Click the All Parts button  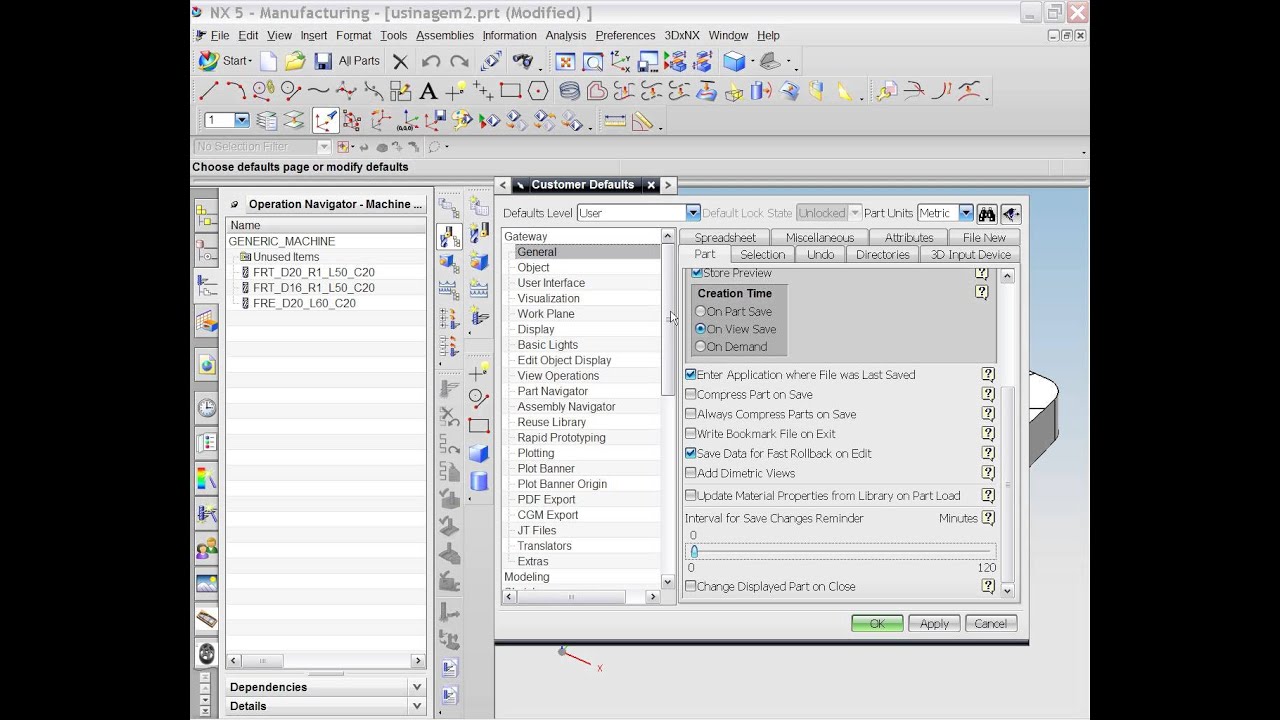[359, 61]
